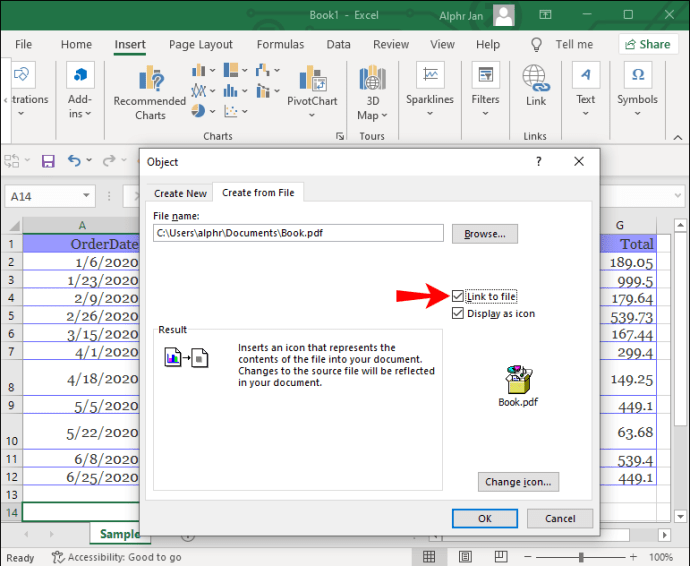Screen dimensions: 690x566
Task: Open the Page Layout ribbon tab
Action: point(201,45)
